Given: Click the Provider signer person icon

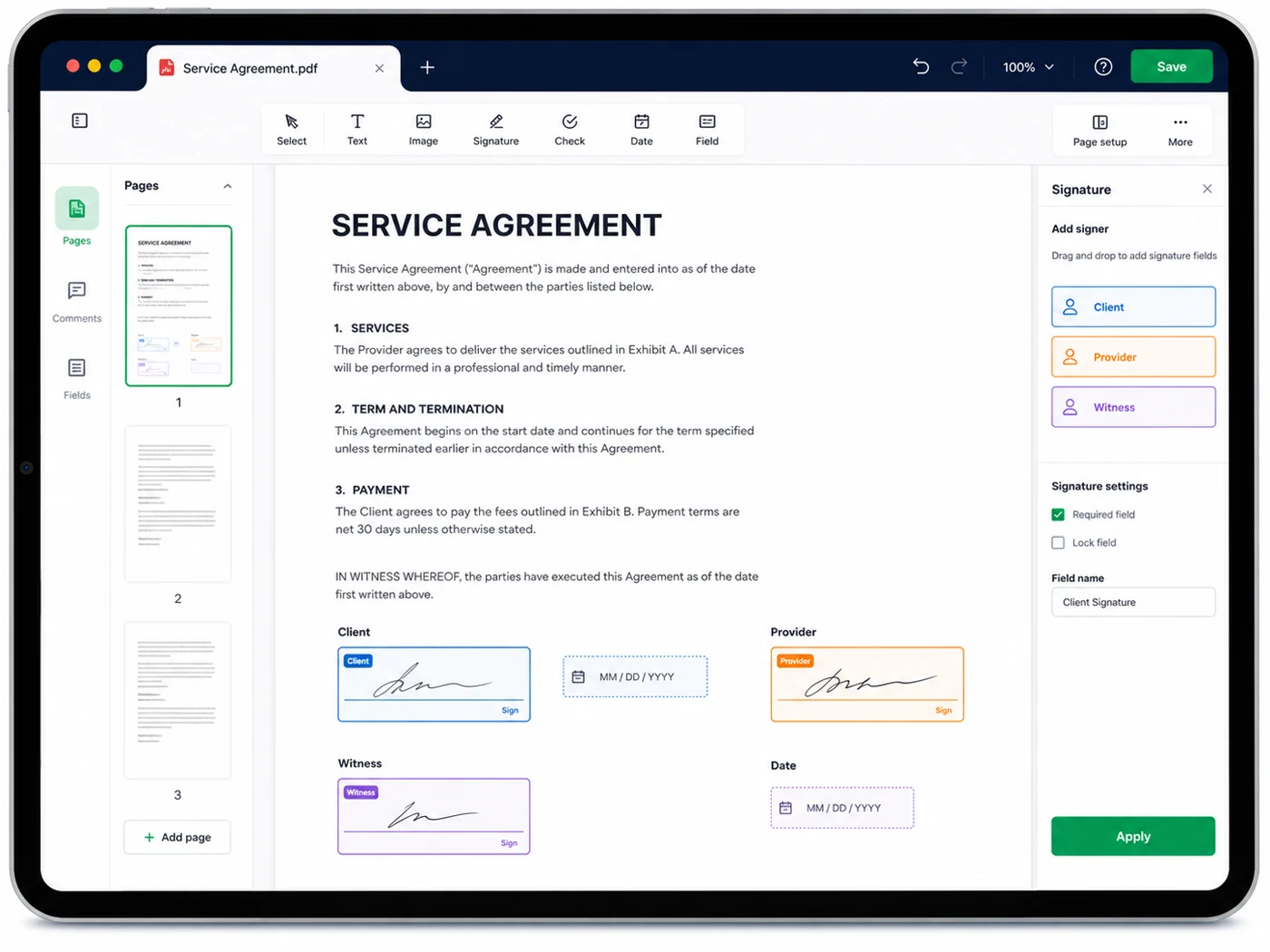Looking at the screenshot, I should coord(1070,357).
